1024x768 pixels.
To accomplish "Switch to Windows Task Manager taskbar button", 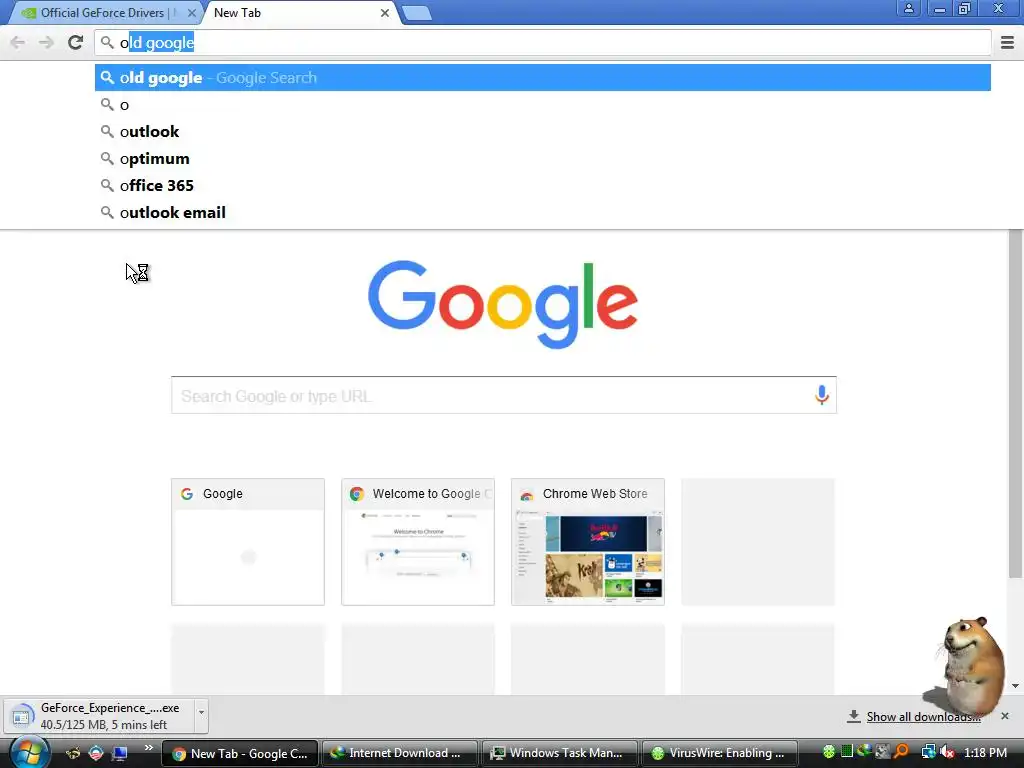I will [560, 753].
